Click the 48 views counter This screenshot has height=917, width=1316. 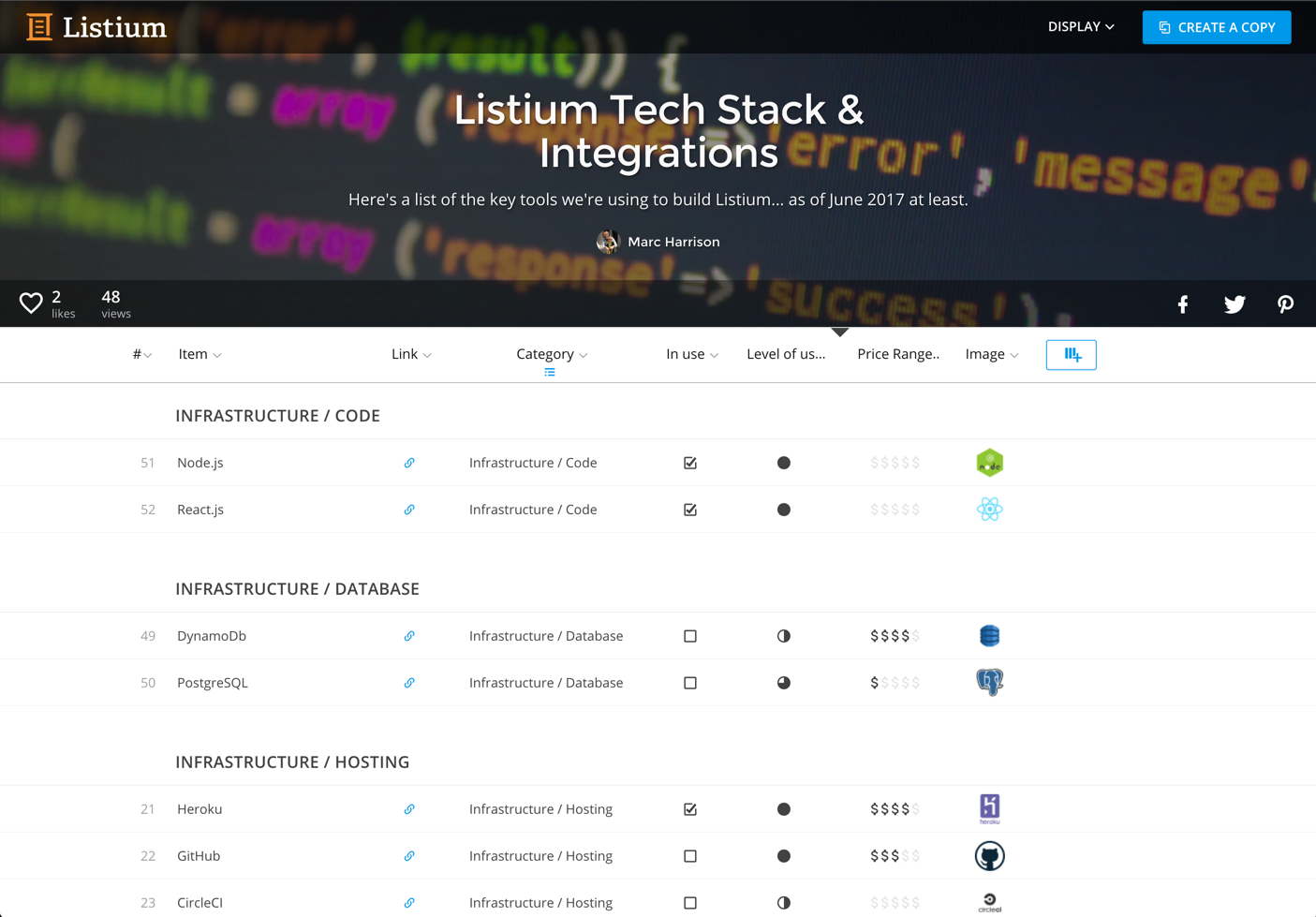pyautogui.click(x=116, y=303)
